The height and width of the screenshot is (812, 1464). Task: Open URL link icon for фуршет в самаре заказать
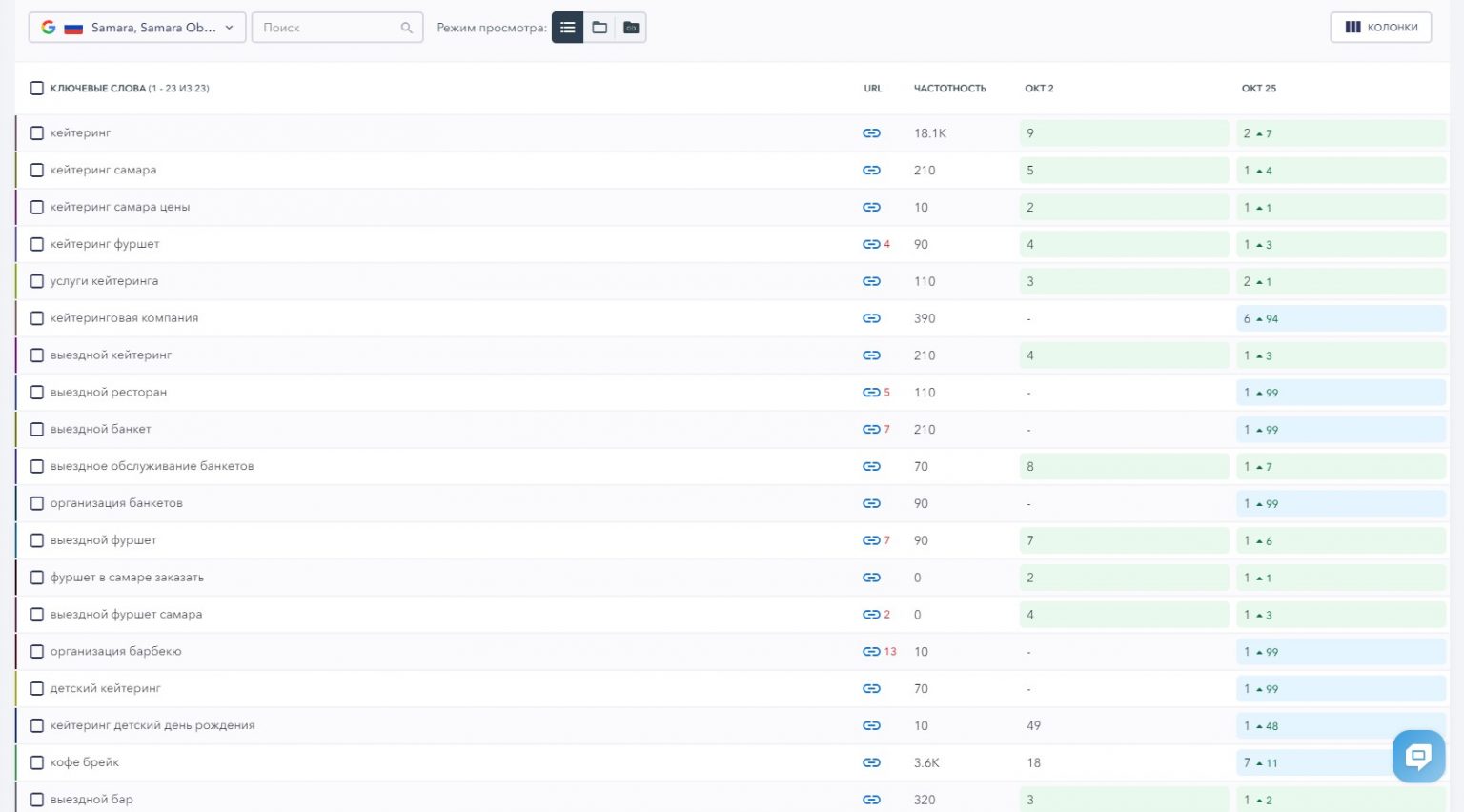(871, 578)
